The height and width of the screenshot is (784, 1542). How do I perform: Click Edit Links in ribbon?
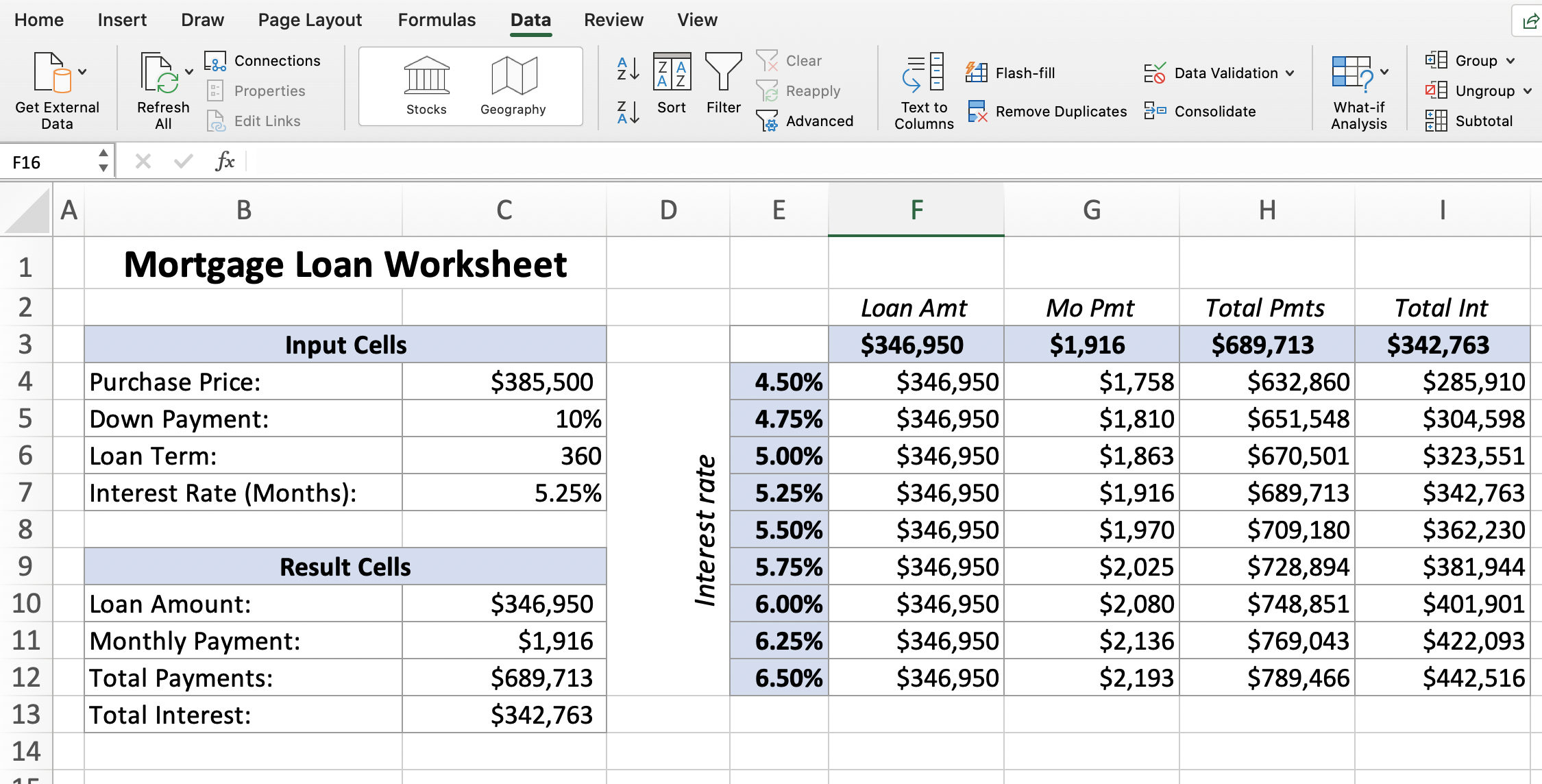coord(254,121)
